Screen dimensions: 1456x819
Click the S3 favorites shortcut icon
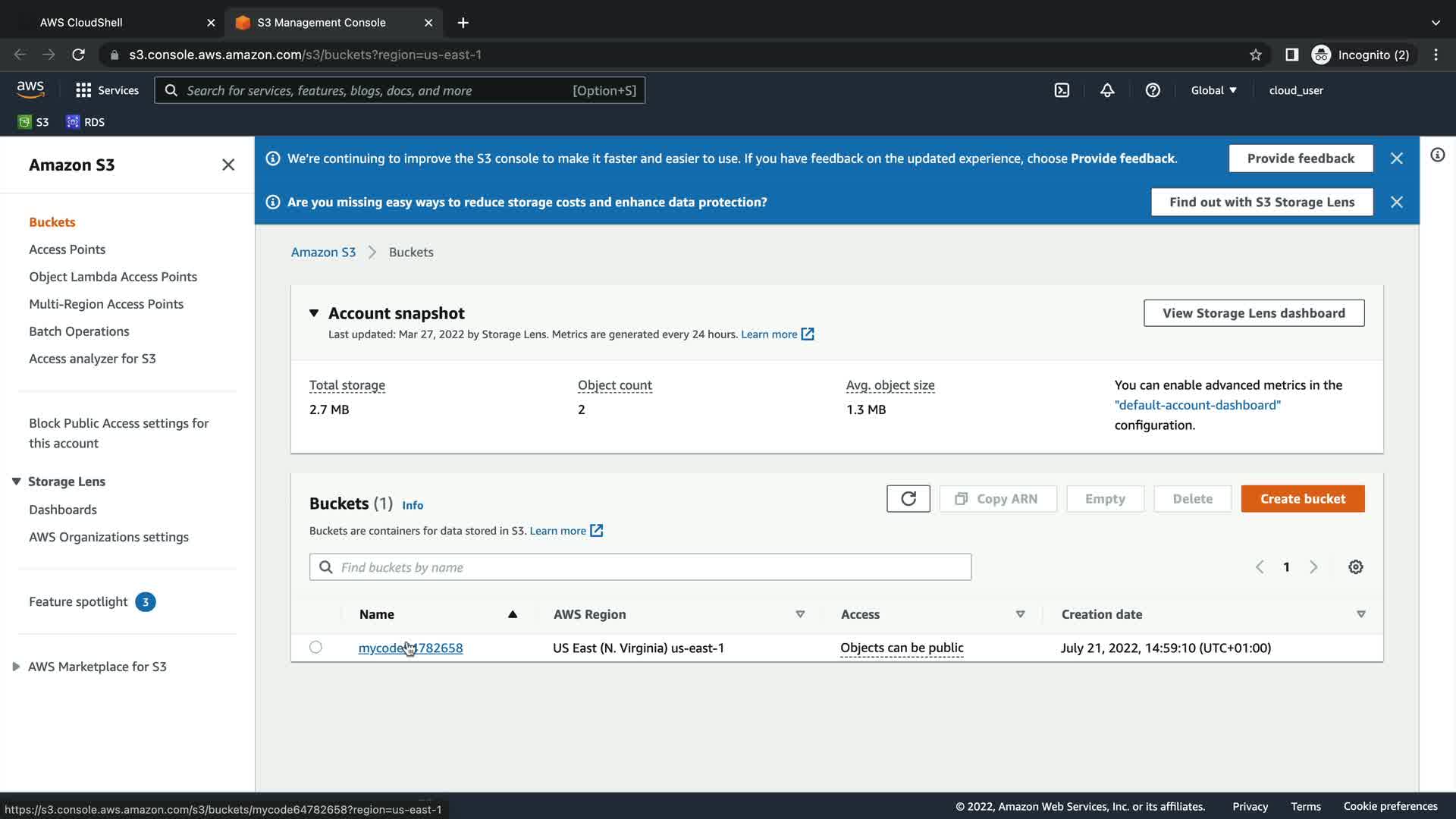[x=25, y=122]
